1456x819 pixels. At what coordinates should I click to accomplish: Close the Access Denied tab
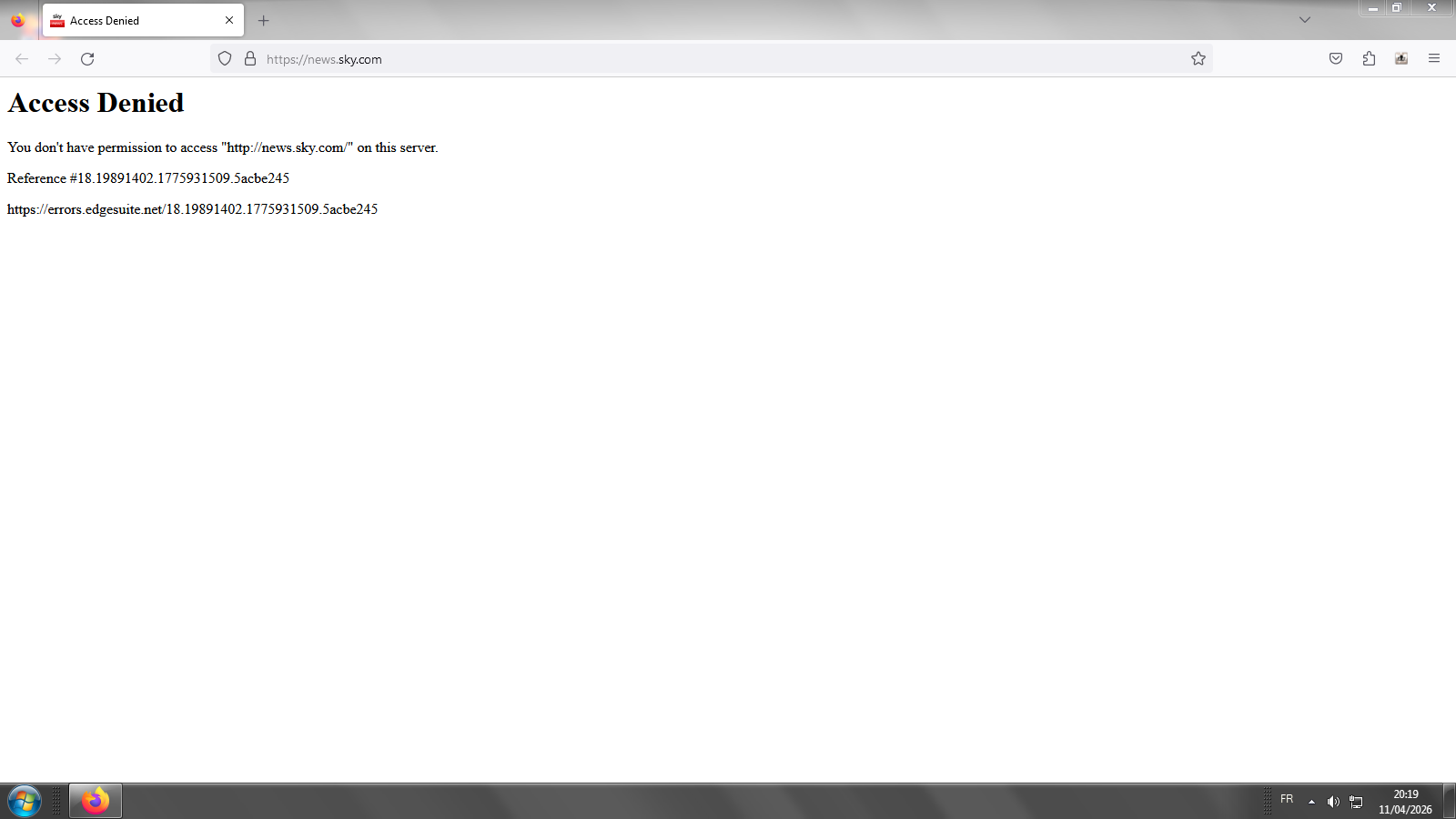pyautogui.click(x=229, y=20)
